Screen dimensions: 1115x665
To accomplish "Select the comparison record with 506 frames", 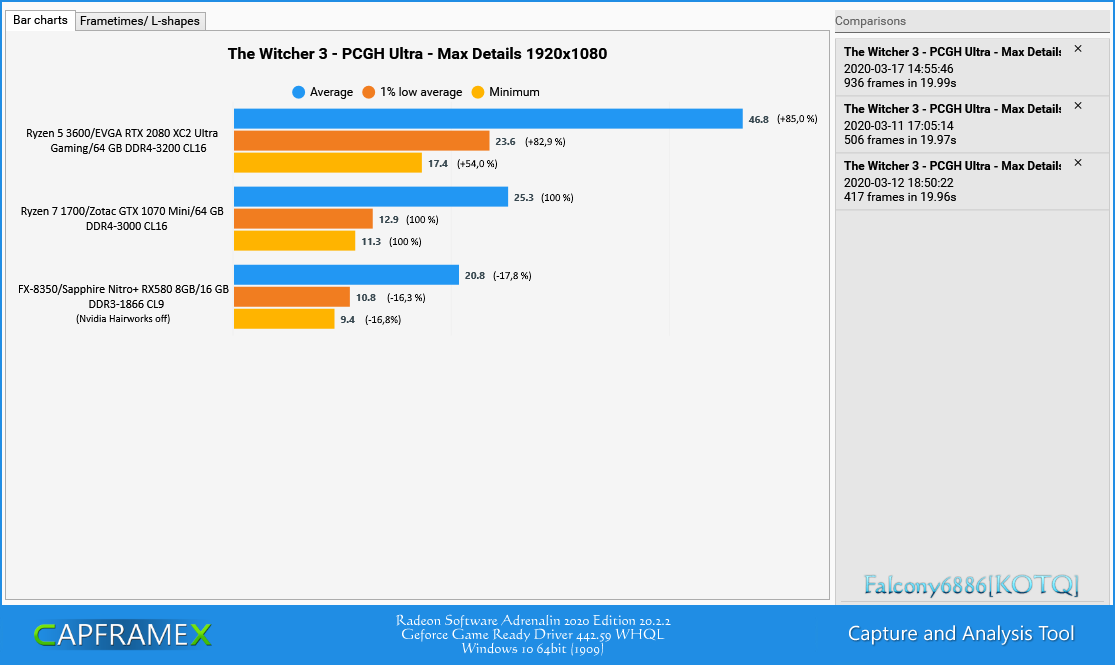I will pyautogui.click(x=972, y=124).
